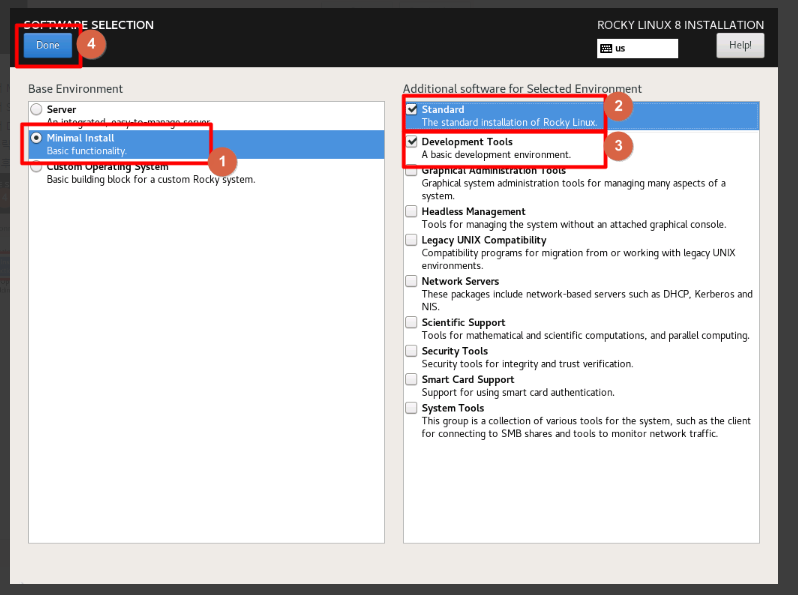Click the us keyboard layout indicator
Screen dimensions: 798x595
coord(637,48)
